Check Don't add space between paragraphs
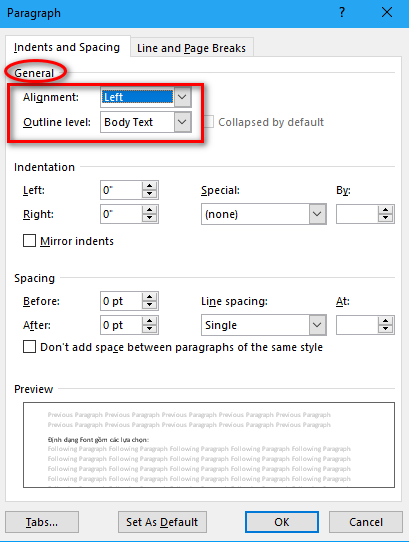The width and height of the screenshot is (409, 542). coord(29,346)
